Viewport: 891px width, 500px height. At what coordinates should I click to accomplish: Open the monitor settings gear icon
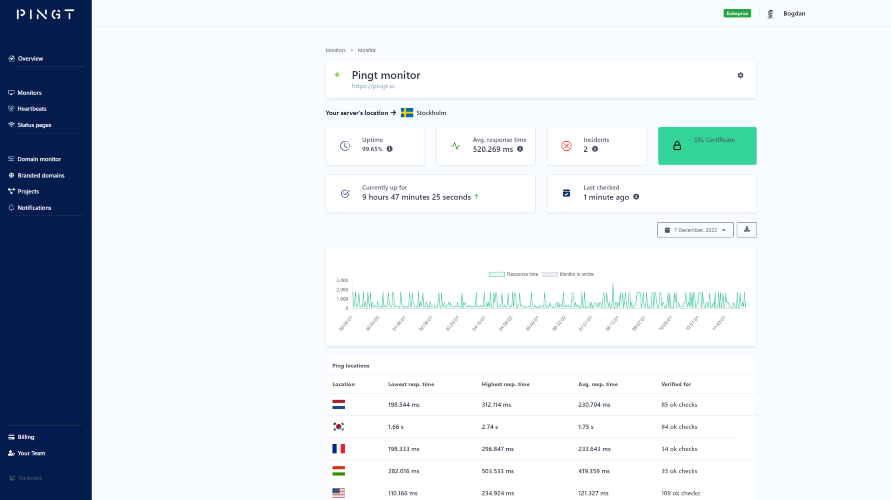740,75
